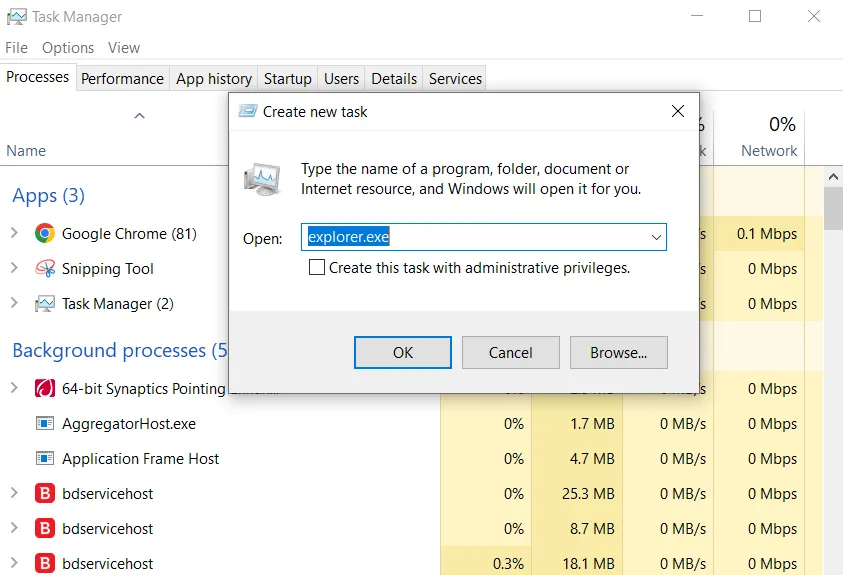Screen dimensions: 843x575
Task: Select the AggregatorHost.exe row text
Action: tap(128, 423)
